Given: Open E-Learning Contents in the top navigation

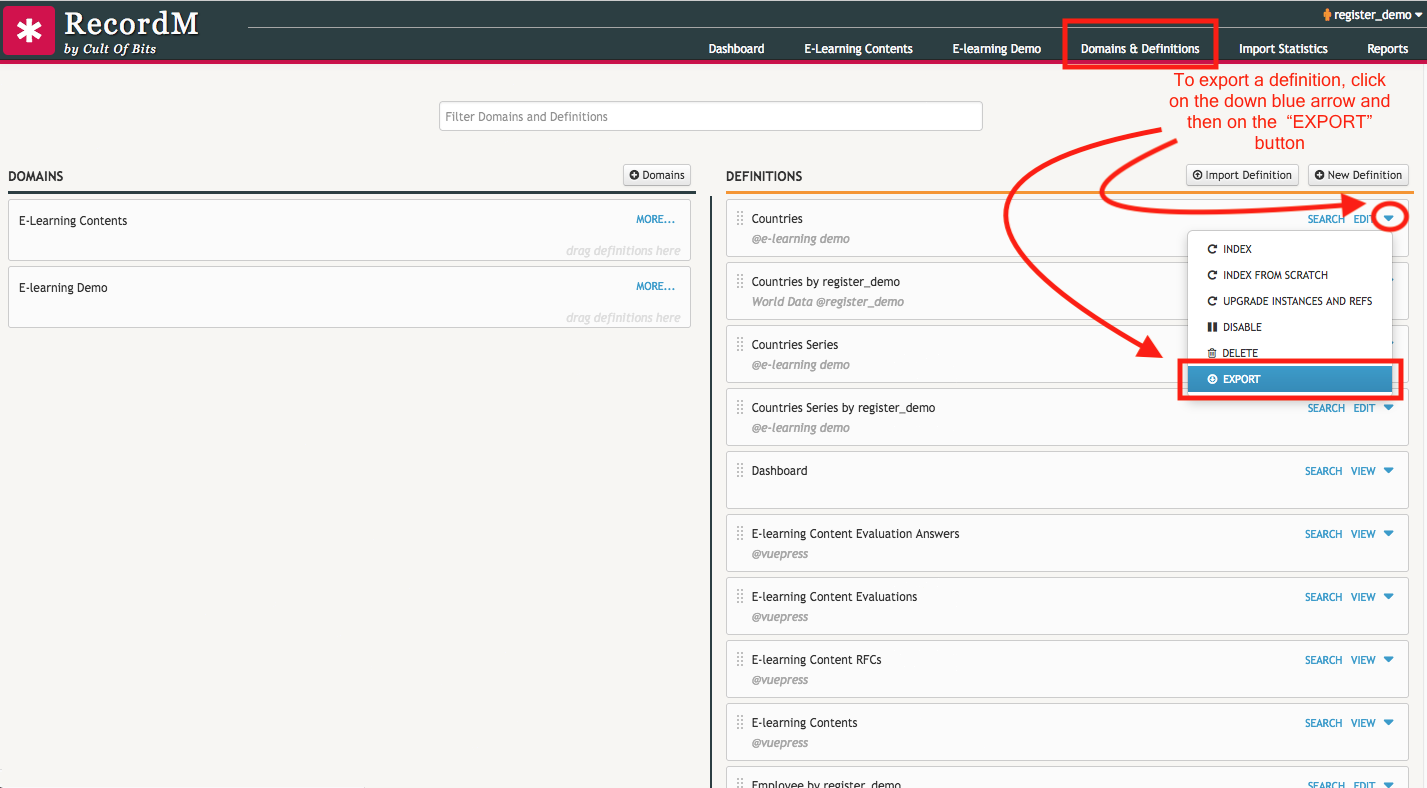Looking at the screenshot, I should 858,49.
